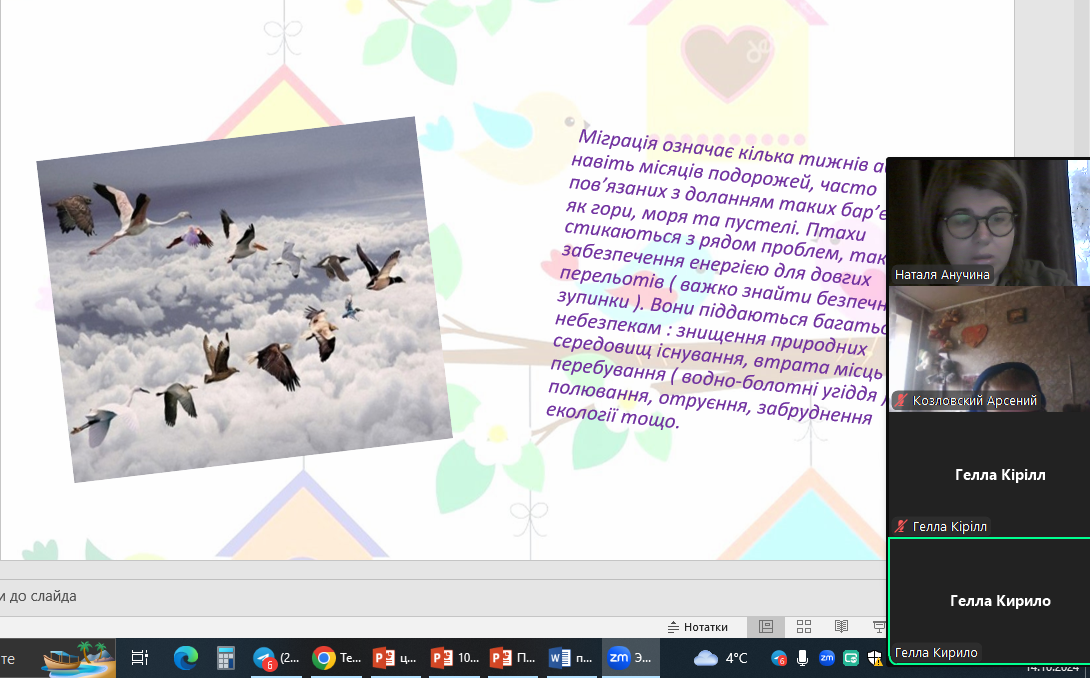
Task: Open the first PowerPoint taskbar window
Action: [396, 657]
